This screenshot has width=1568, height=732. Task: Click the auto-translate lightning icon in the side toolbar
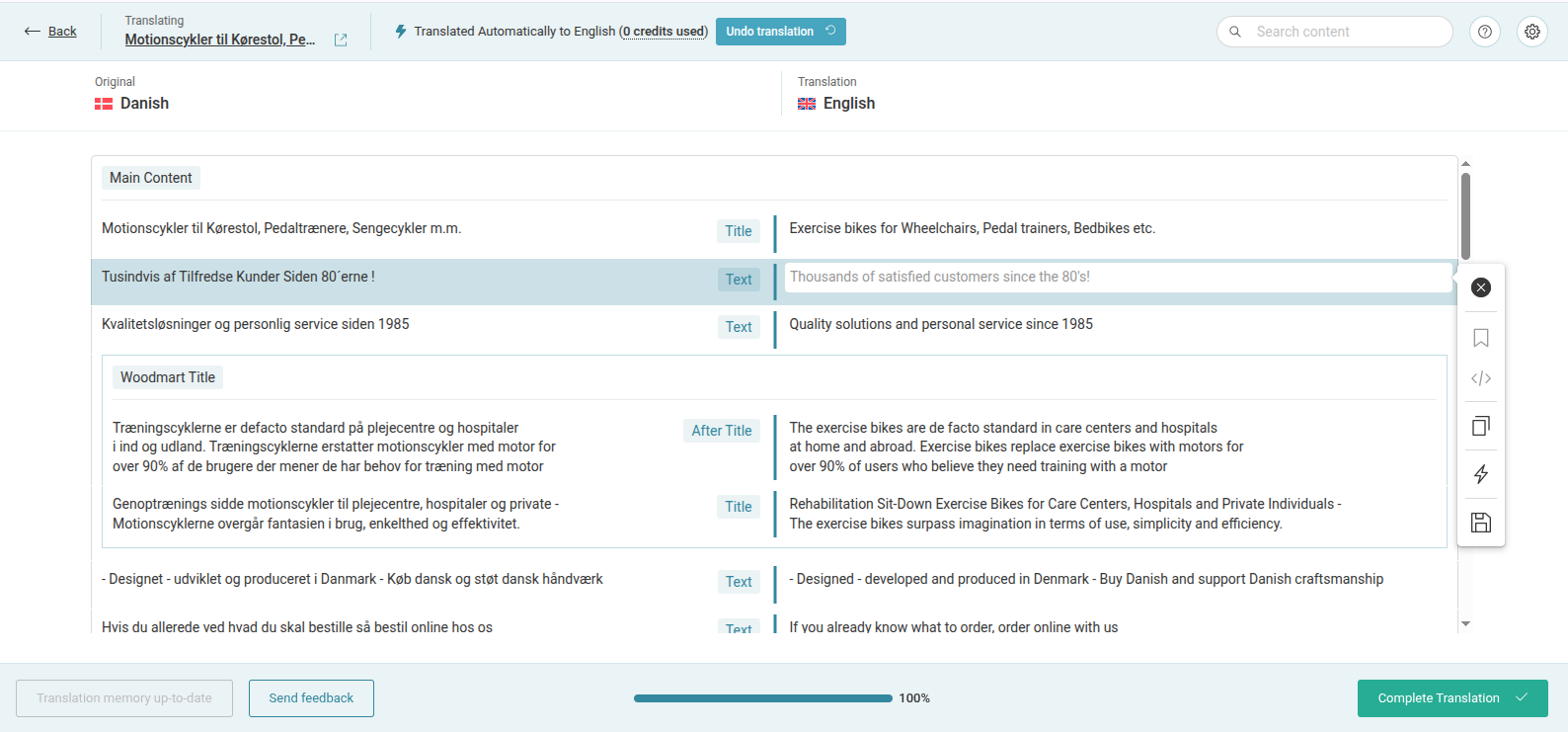pyautogui.click(x=1481, y=474)
